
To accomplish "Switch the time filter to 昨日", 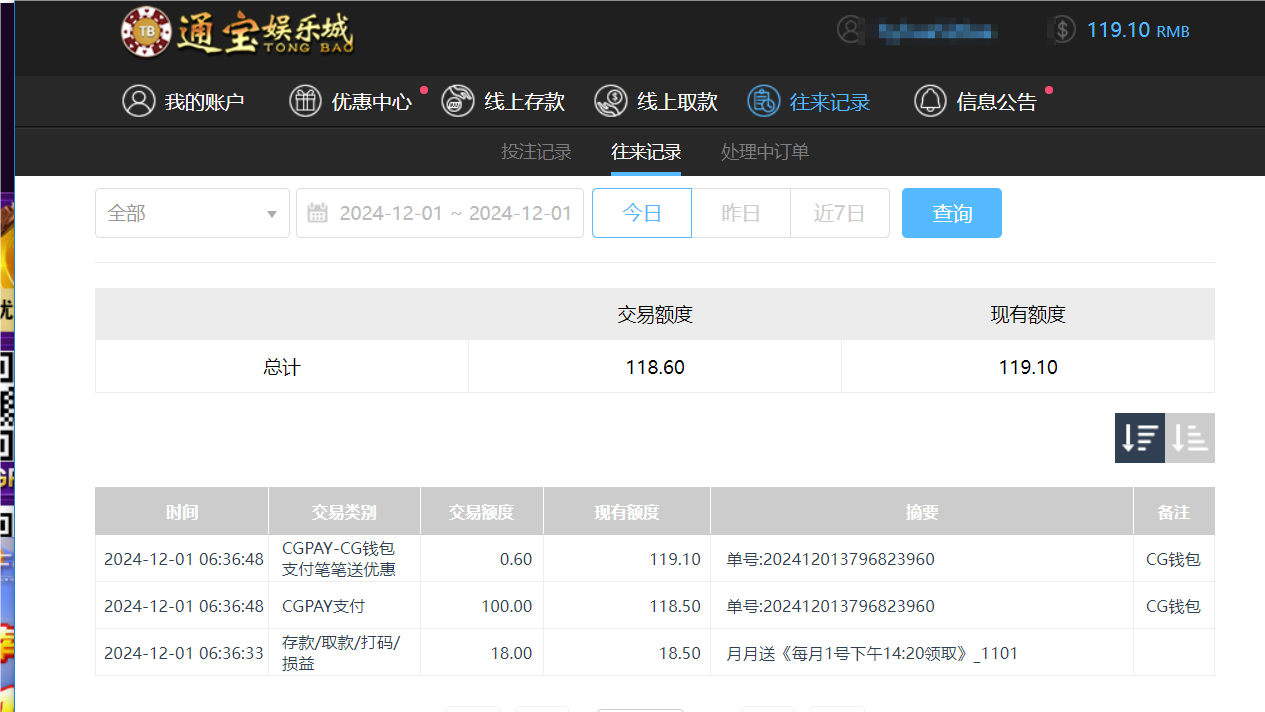I will coord(740,212).
